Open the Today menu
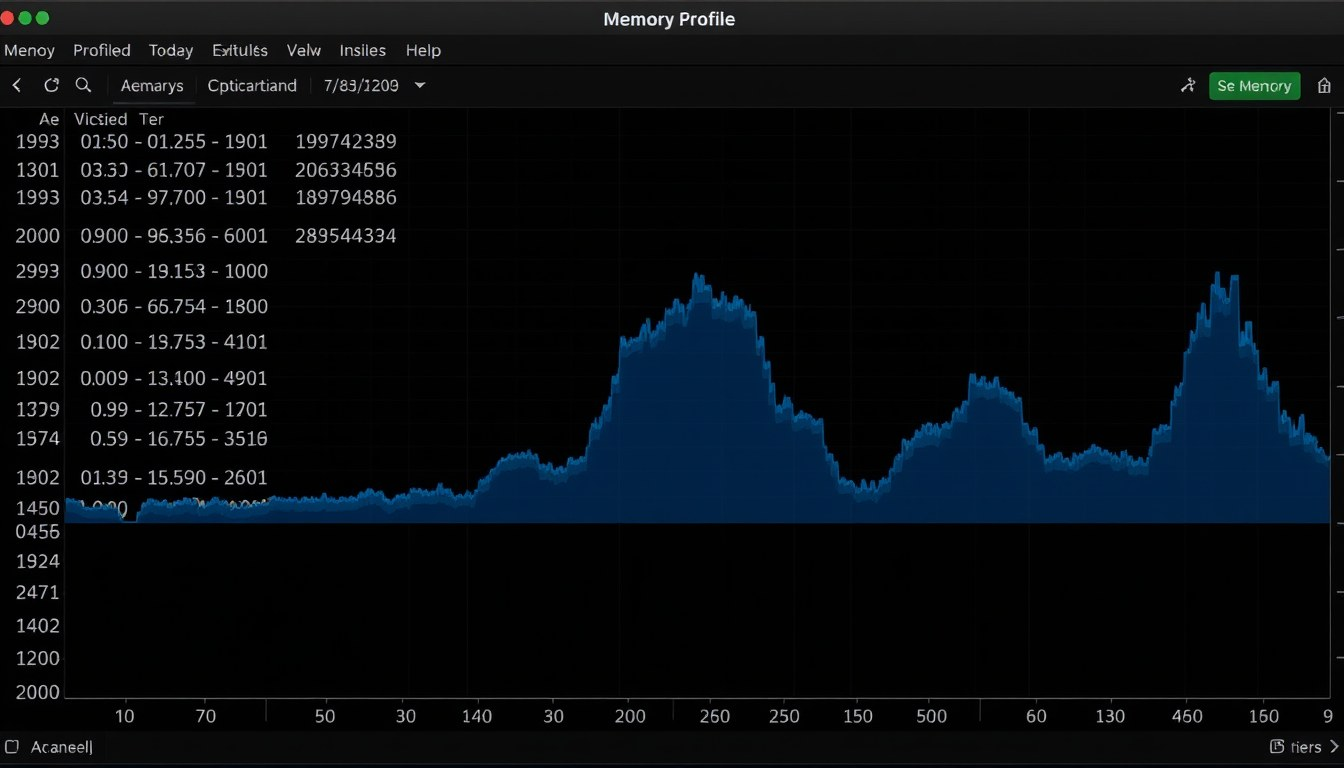 click(x=171, y=50)
